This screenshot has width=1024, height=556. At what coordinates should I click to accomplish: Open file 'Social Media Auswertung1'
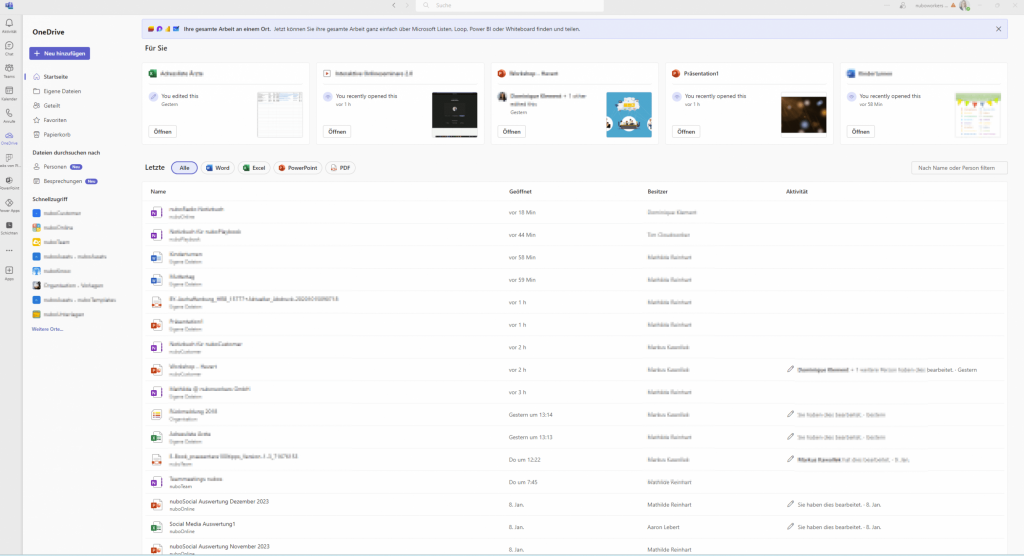click(202, 523)
